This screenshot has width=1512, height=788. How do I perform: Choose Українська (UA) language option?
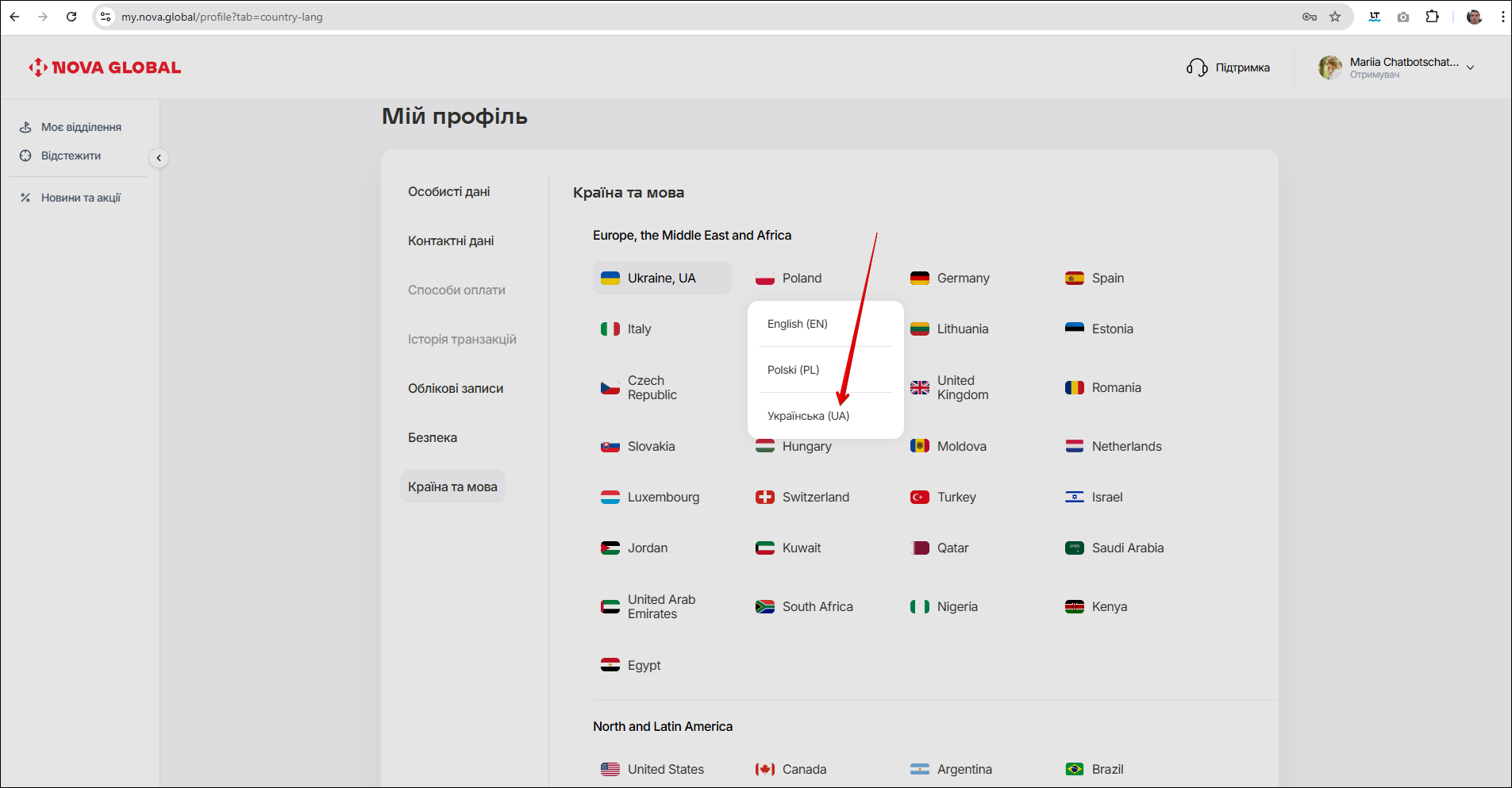coord(808,416)
